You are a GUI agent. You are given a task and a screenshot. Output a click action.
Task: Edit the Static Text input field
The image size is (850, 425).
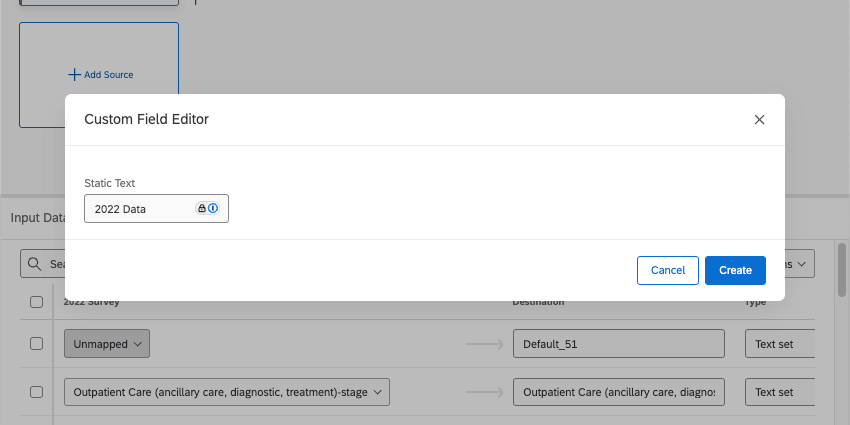pyautogui.click(x=140, y=208)
